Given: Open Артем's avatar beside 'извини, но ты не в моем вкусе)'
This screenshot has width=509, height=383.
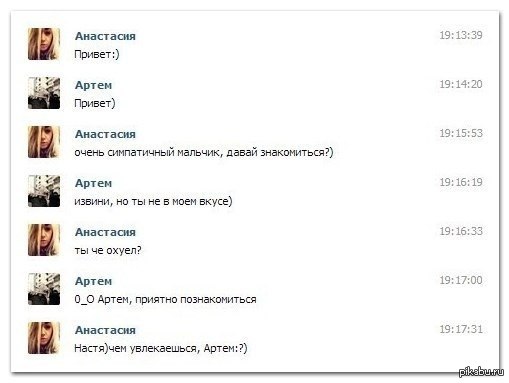Looking at the screenshot, I should [x=44, y=191].
